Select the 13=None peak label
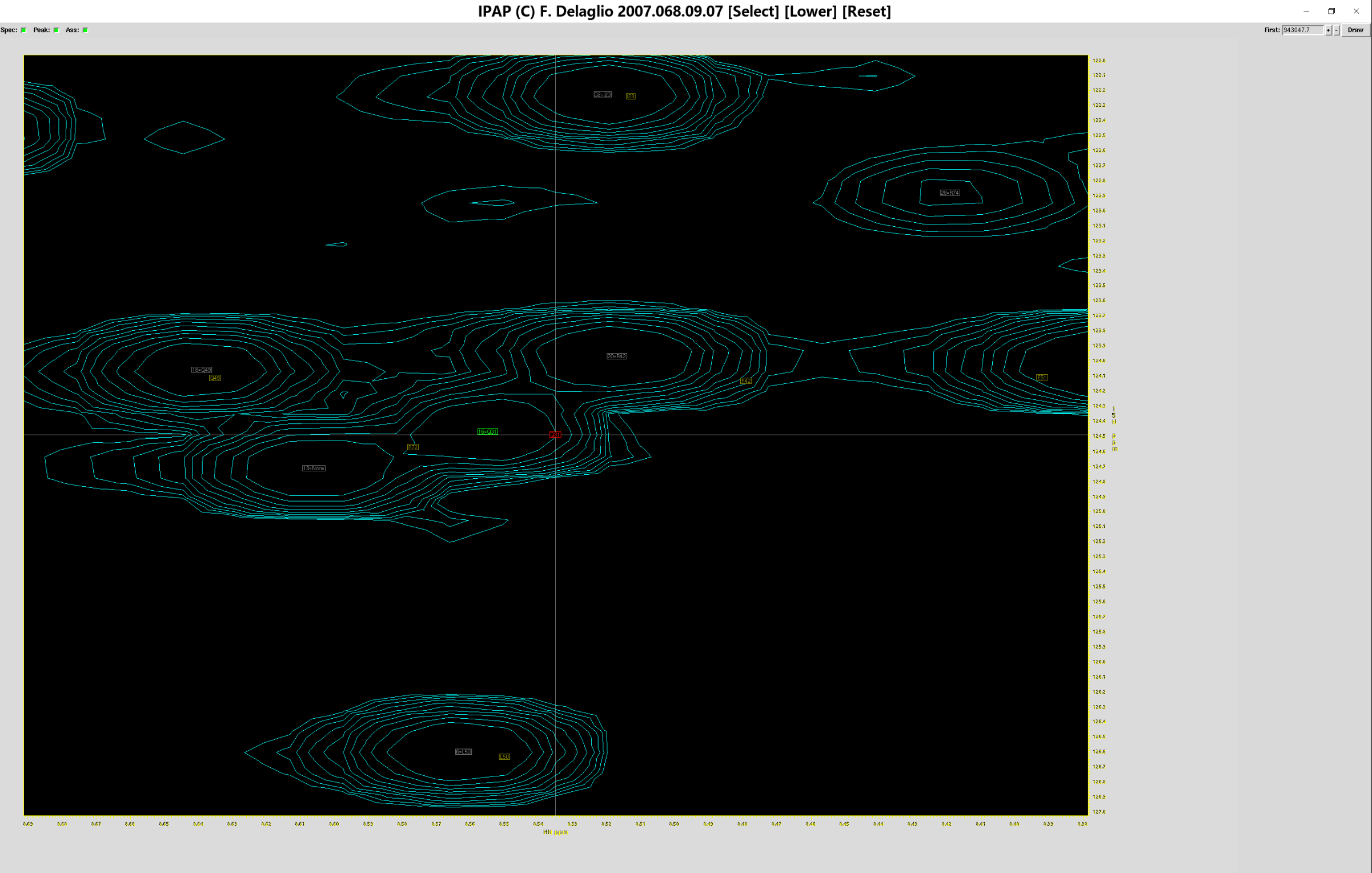The height and width of the screenshot is (873, 1372). [314, 468]
